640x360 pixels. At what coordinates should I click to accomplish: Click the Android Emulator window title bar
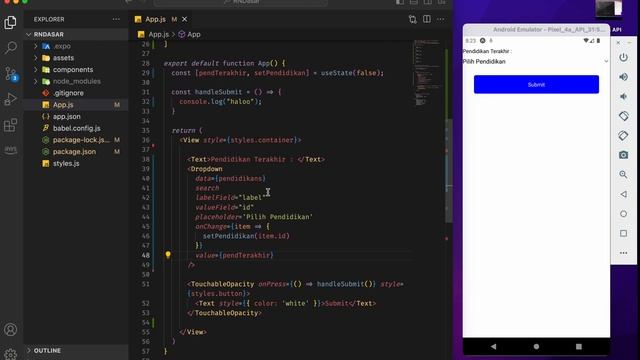tap(536, 29)
